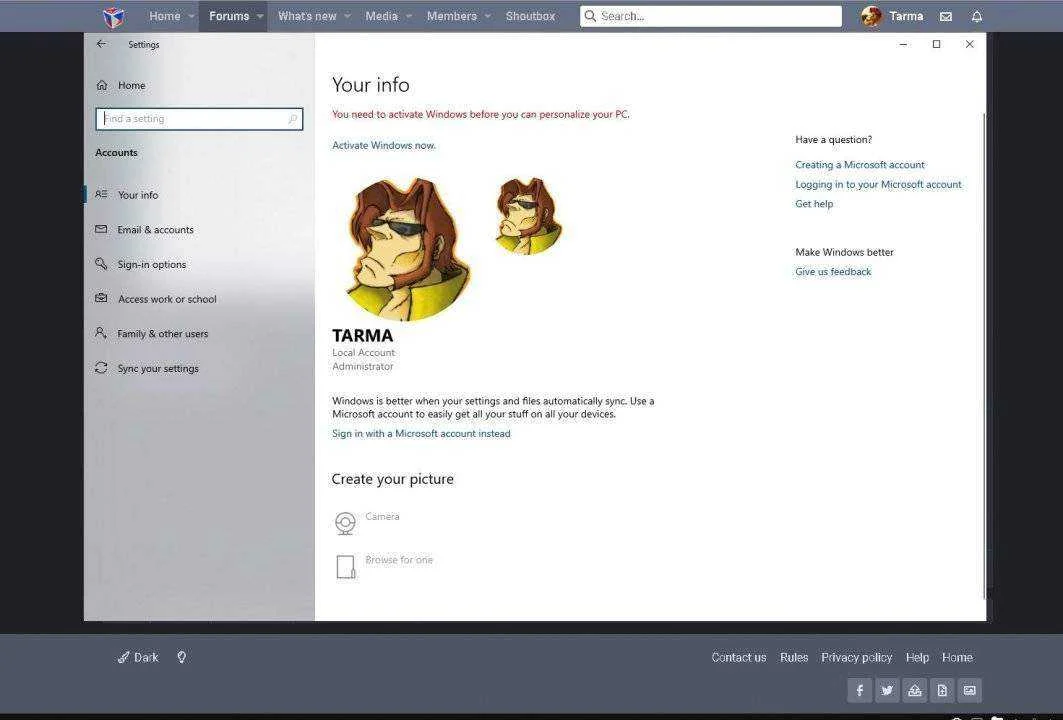This screenshot has height=720, width=1063.
Task: Click the Sync your settings arrows icon
Action: (x=101, y=367)
